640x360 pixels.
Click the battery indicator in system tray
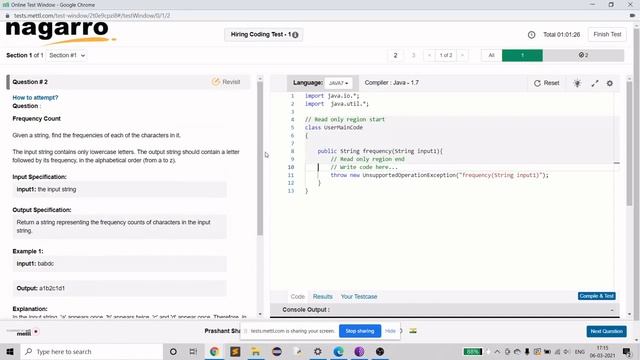coord(473,351)
